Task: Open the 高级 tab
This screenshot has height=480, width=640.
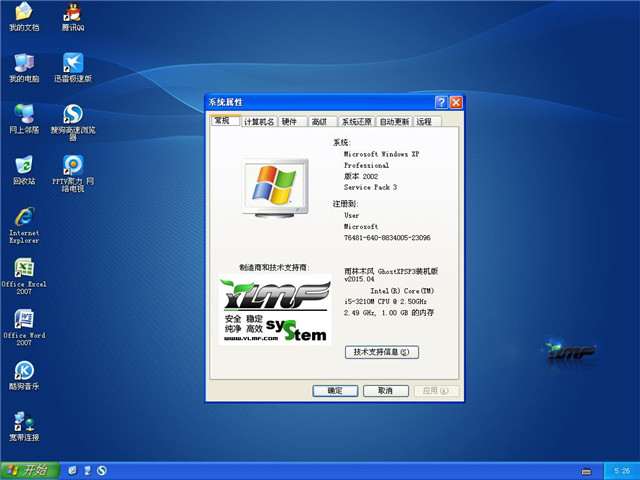Action: click(322, 122)
